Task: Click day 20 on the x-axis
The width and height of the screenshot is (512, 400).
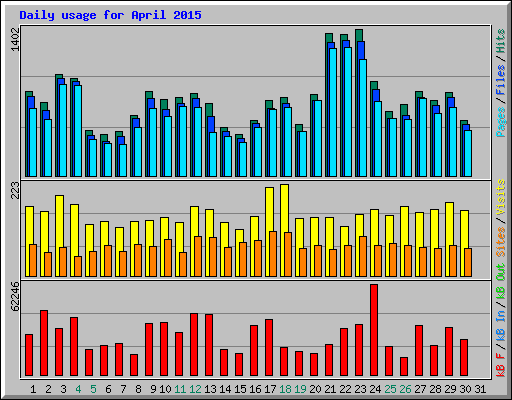Action: pos(315,389)
